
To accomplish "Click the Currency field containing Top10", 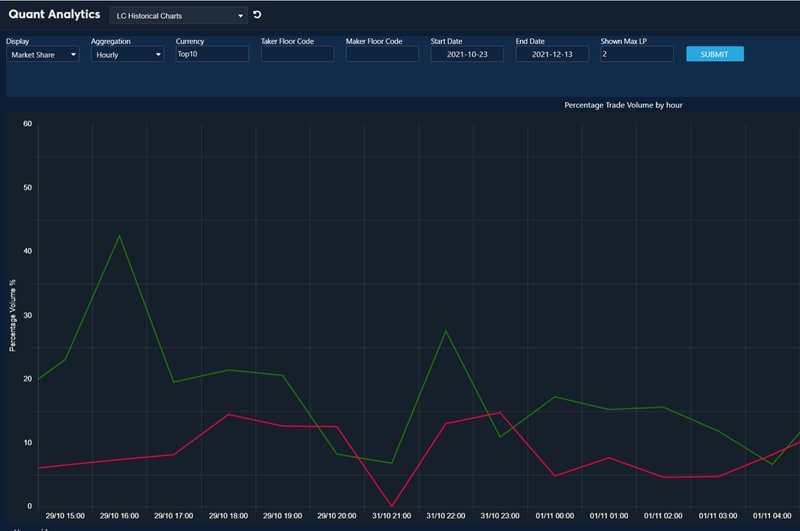I will click(212, 55).
